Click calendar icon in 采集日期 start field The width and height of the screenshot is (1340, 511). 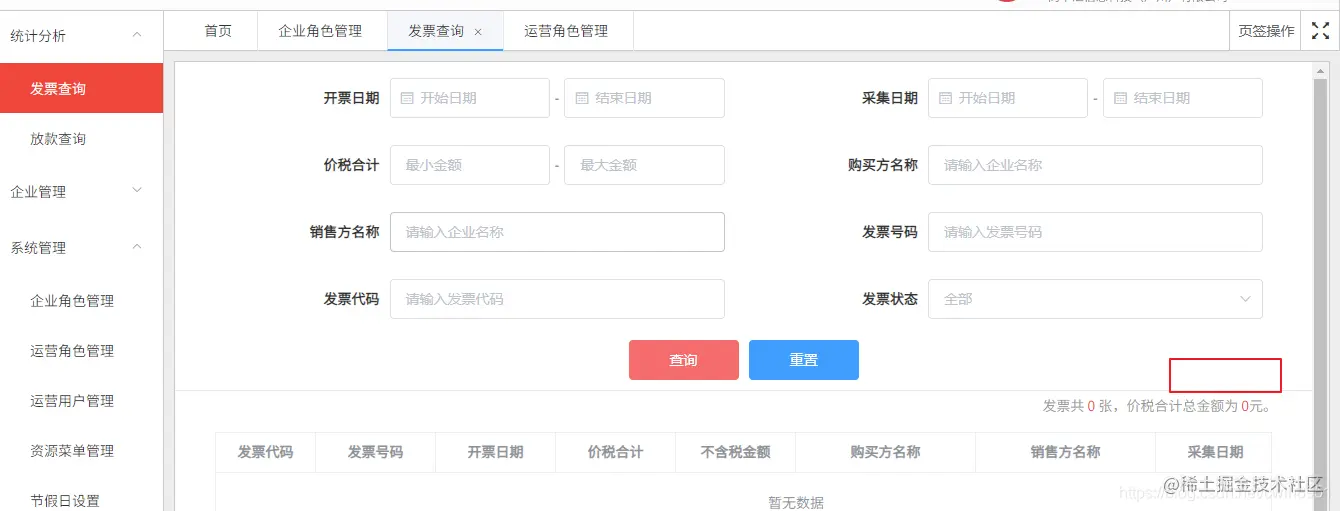click(x=945, y=98)
